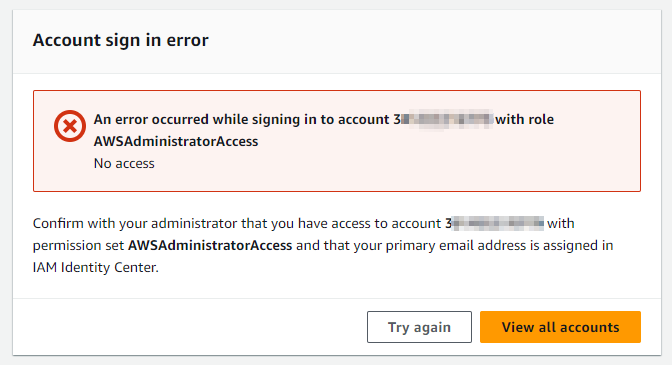The height and width of the screenshot is (365, 672).
Task: Select the bold AWSAdministratorAccess permission set text
Action: coord(210,245)
